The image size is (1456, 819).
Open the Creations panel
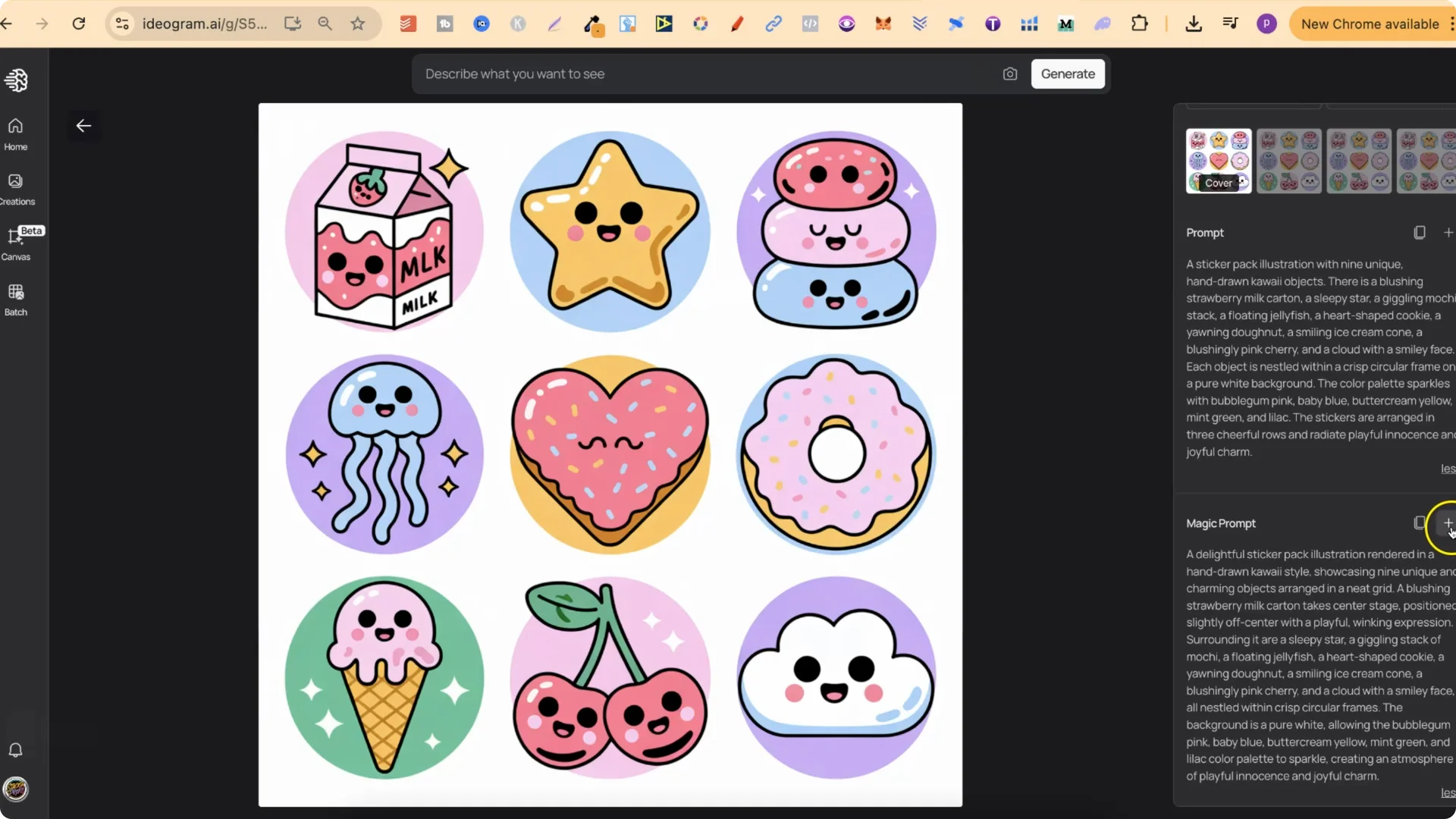point(16,188)
